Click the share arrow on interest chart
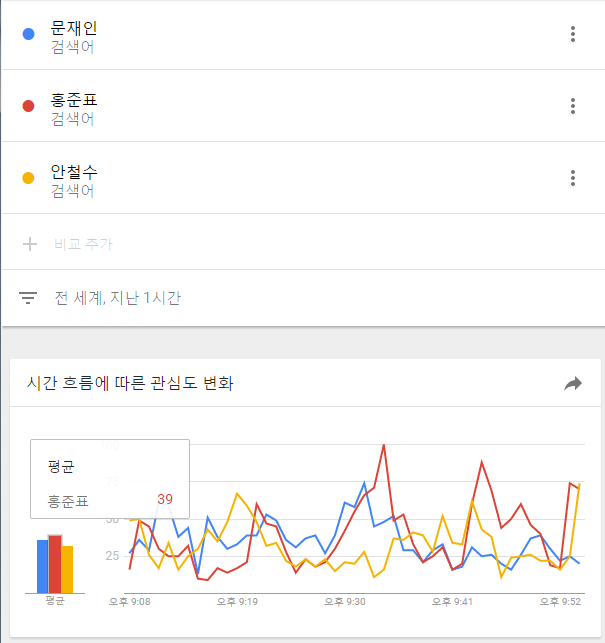The height and width of the screenshot is (643, 605). pyautogui.click(x=573, y=384)
